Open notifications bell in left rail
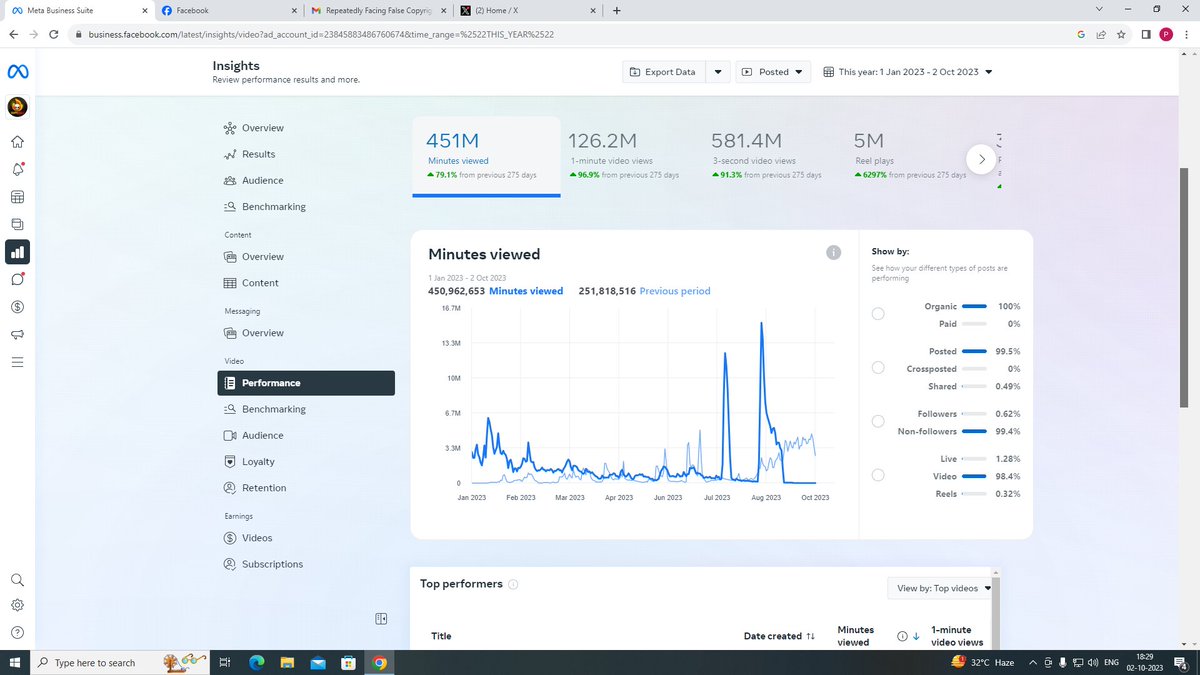Screen dimensions: 1200x675 click(17, 169)
